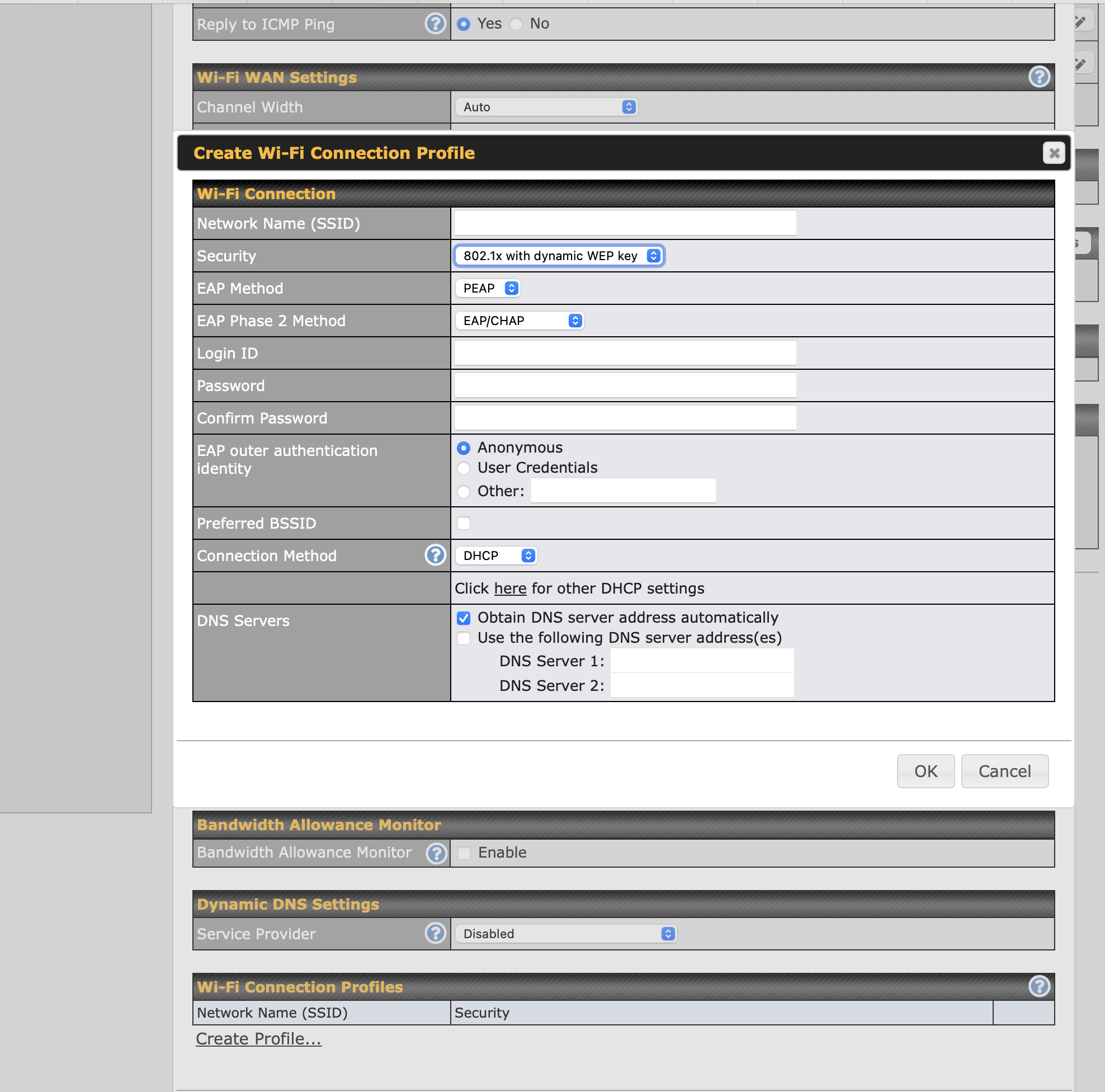1105x1092 pixels.
Task: Expand the EAP Method PEAP dropdown
Action: pos(487,288)
